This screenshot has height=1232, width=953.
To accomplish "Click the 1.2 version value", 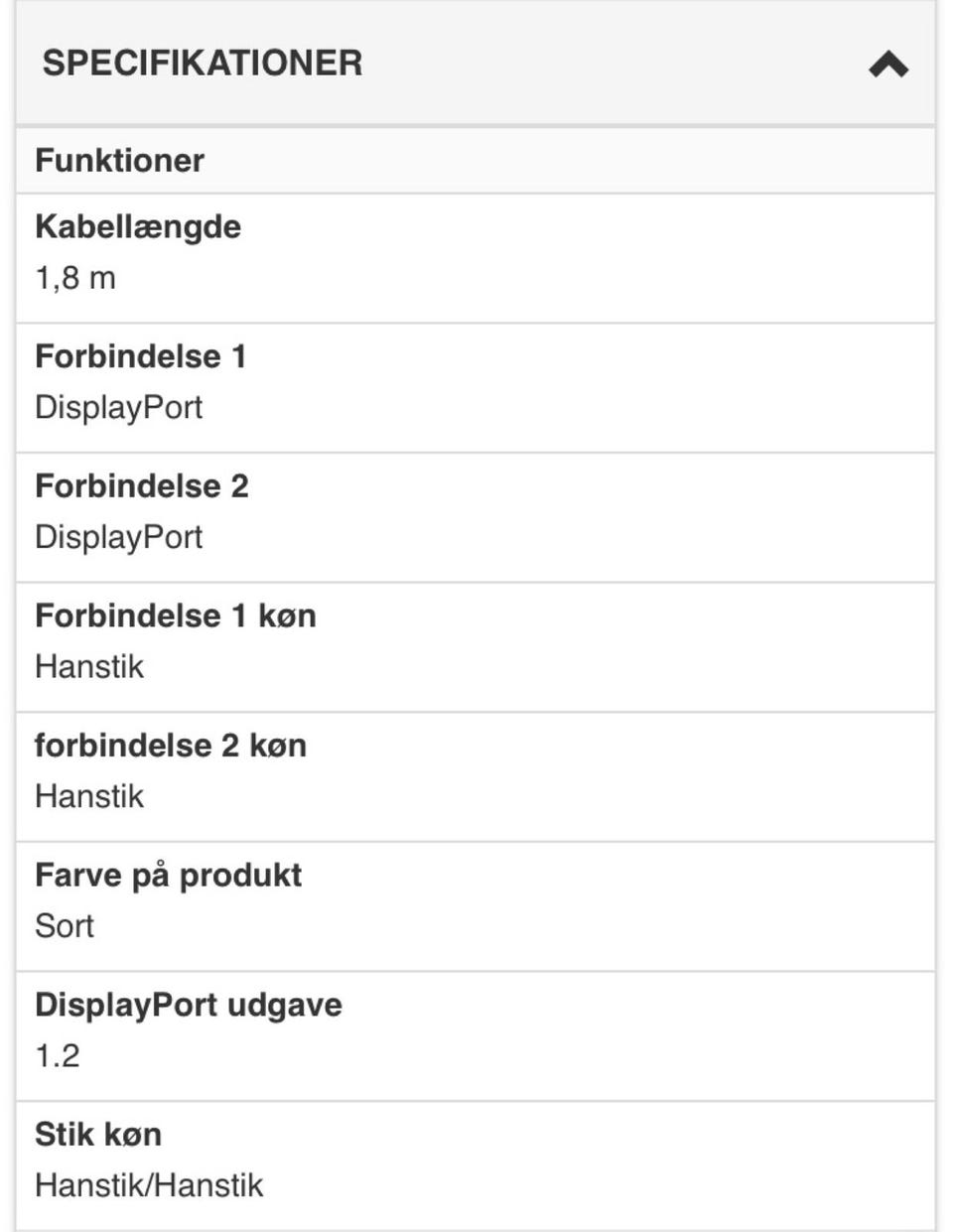I will (x=58, y=1056).
